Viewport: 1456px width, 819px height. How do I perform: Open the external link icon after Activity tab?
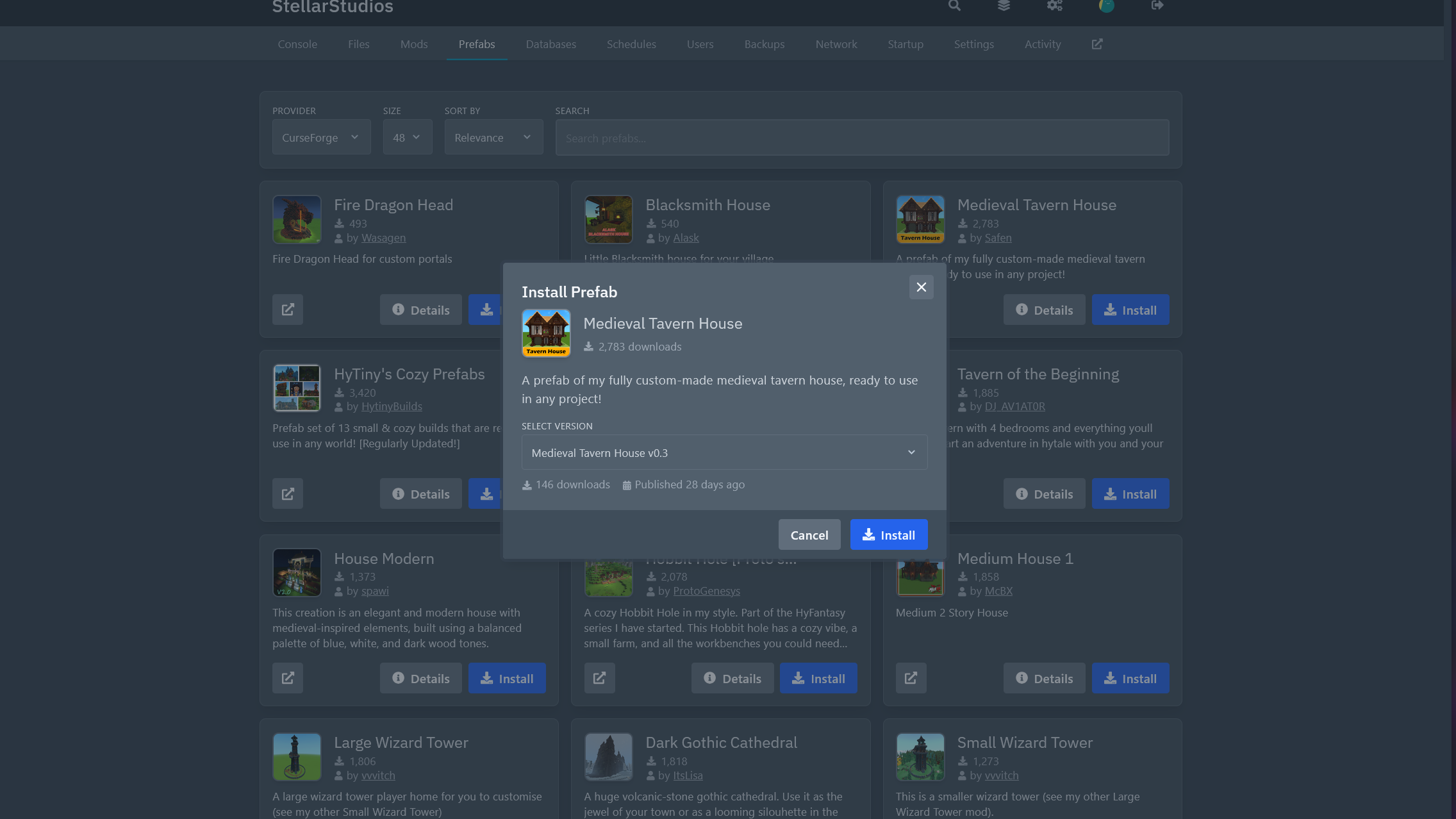1097,44
